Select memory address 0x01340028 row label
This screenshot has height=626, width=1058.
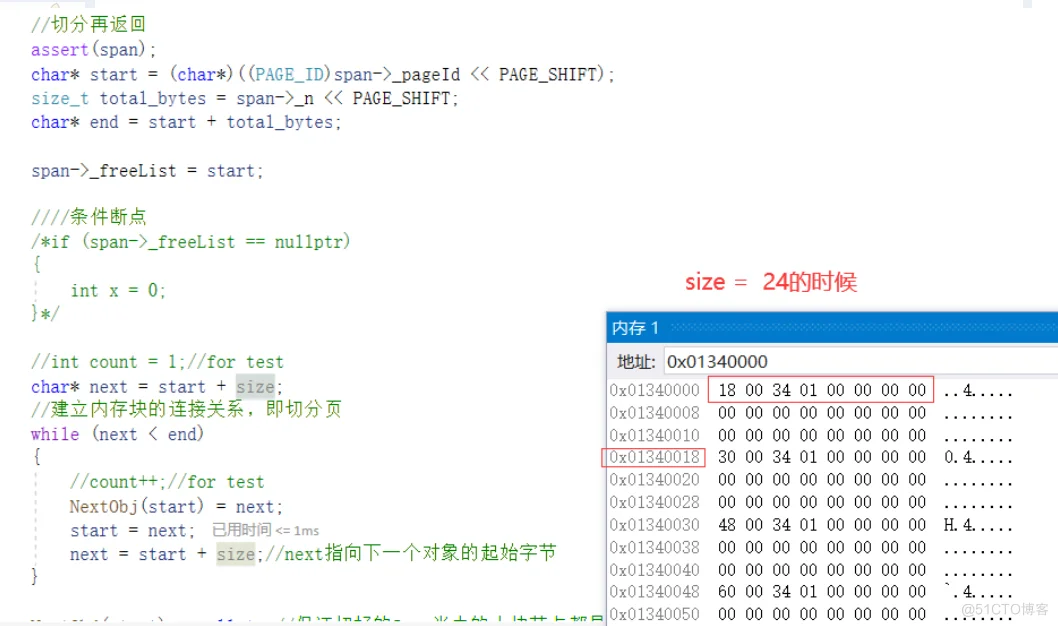(654, 503)
